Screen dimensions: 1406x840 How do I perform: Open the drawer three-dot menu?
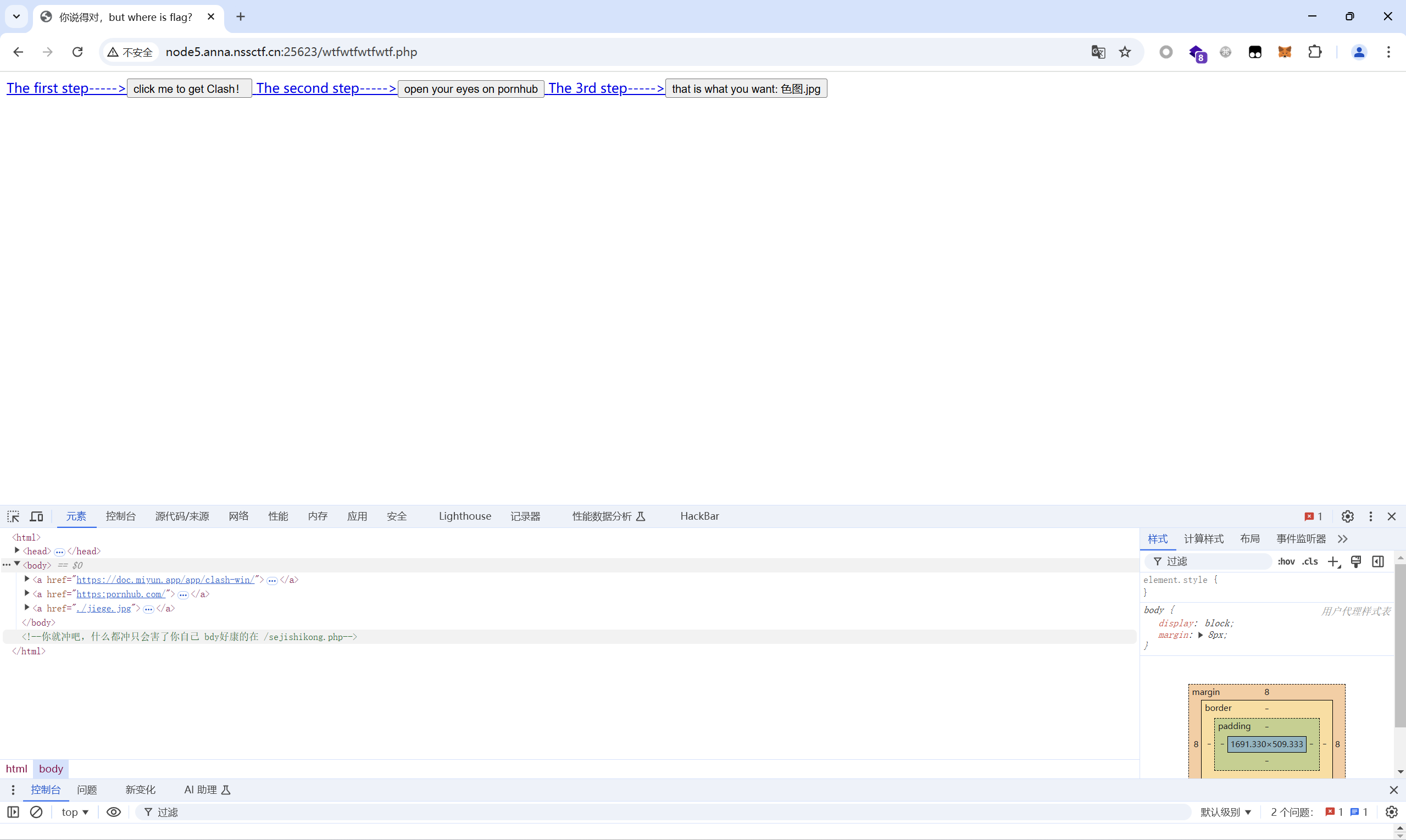[x=13, y=790]
